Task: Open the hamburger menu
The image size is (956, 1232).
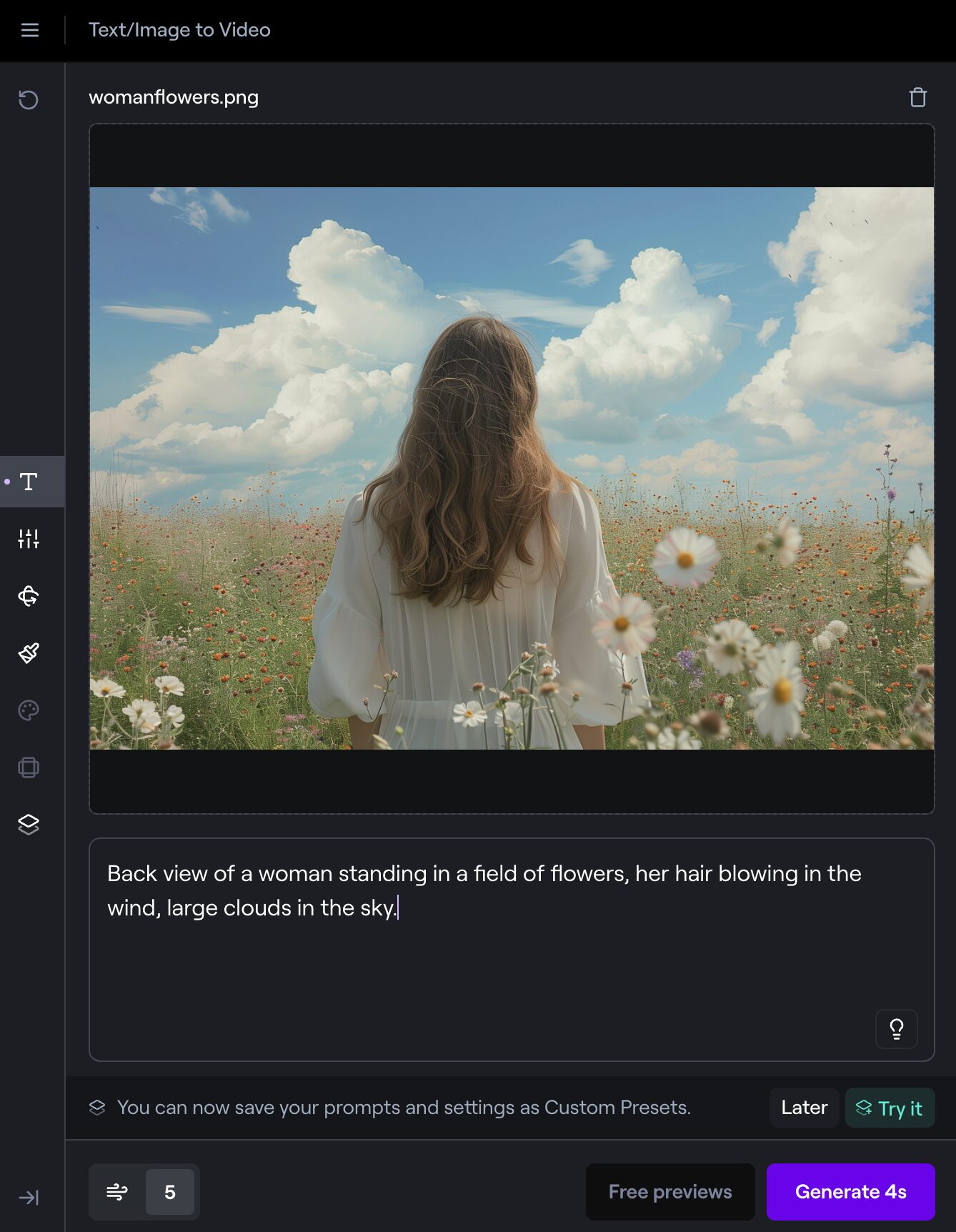Action: click(x=30, y=30)
